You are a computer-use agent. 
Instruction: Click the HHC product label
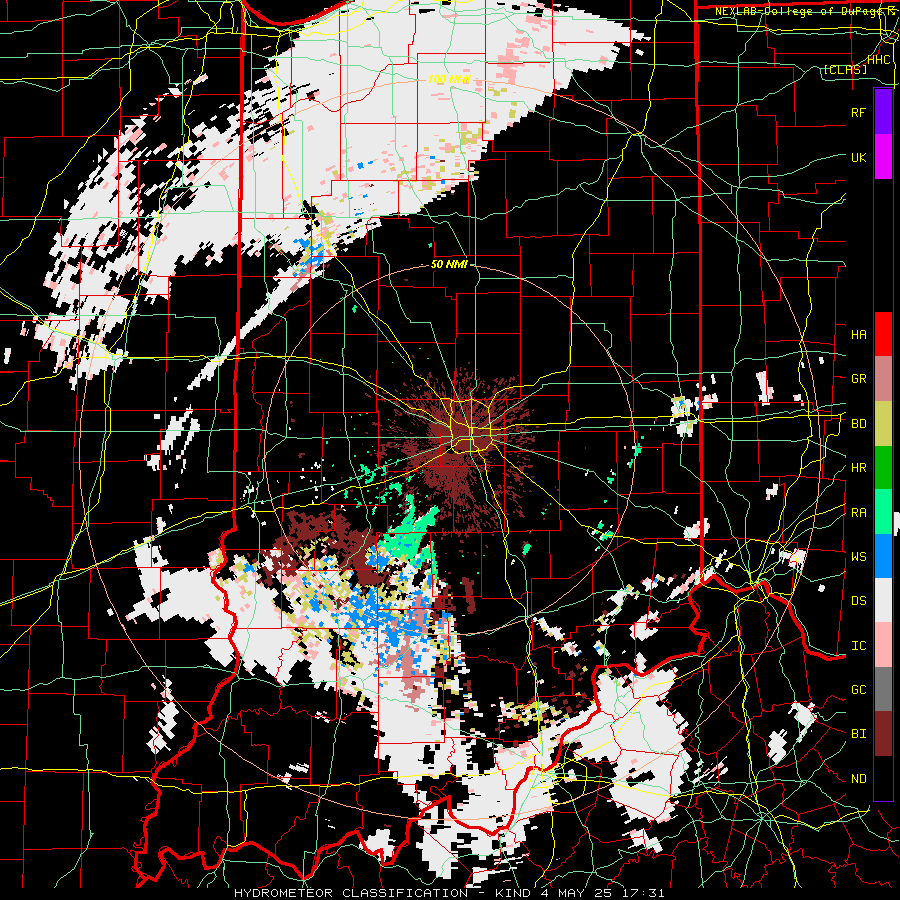click(879, 60)
